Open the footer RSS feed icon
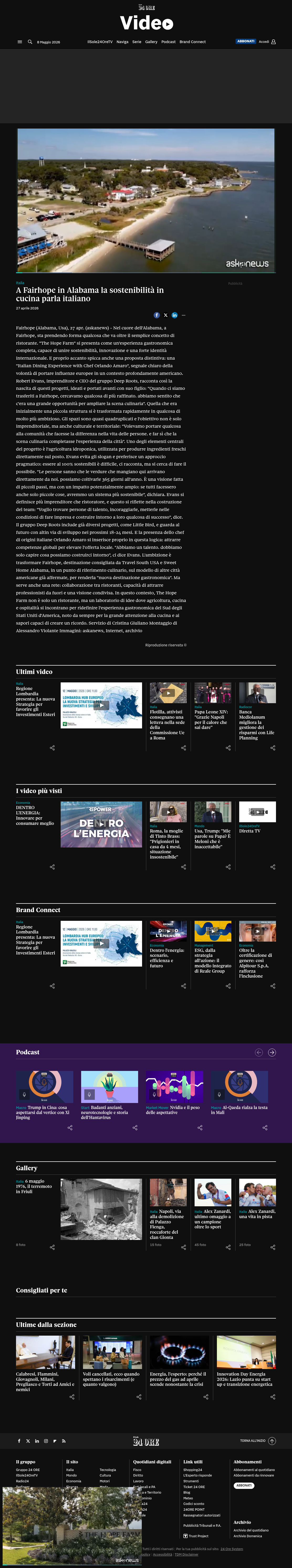Viewport: 292px width, 1568px height. point(63,1441)
